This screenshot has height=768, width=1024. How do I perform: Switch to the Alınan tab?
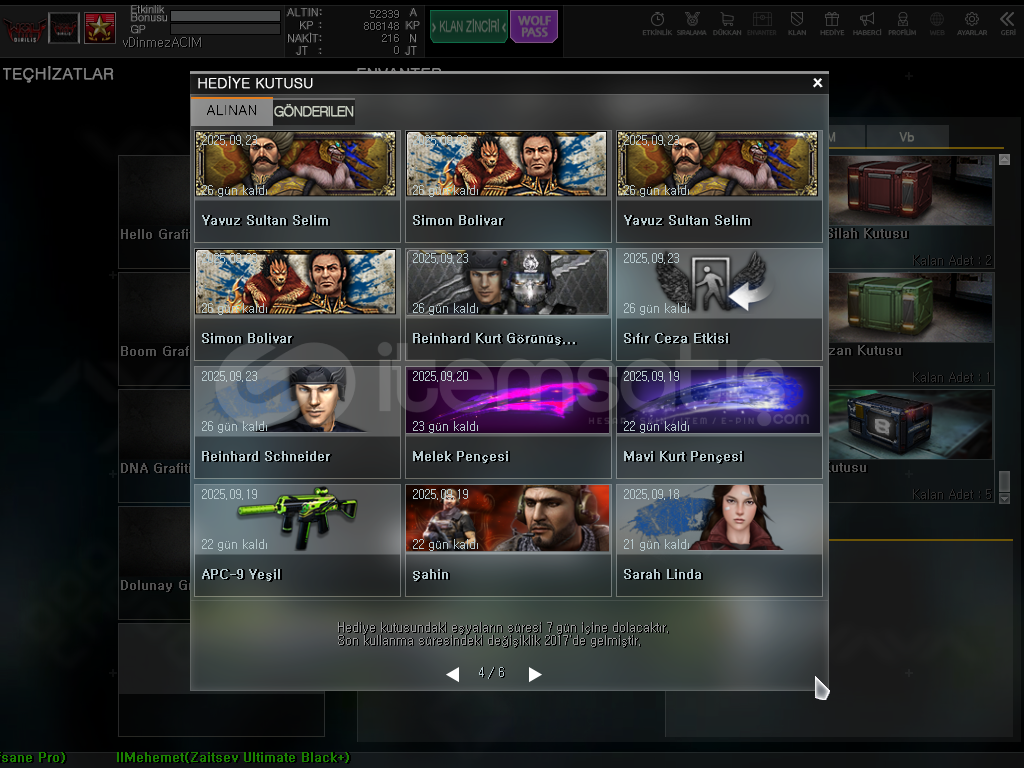(232, 111)
